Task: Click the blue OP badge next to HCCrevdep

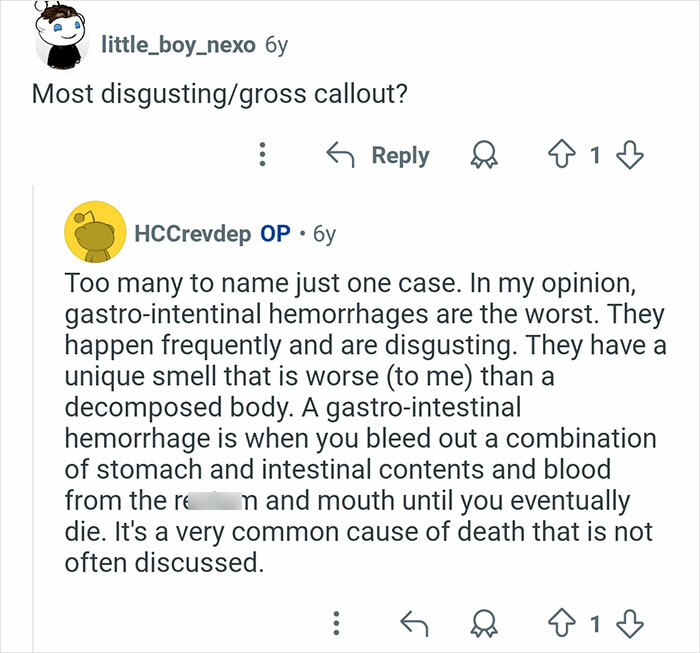Action: click(x=275, y=234)
